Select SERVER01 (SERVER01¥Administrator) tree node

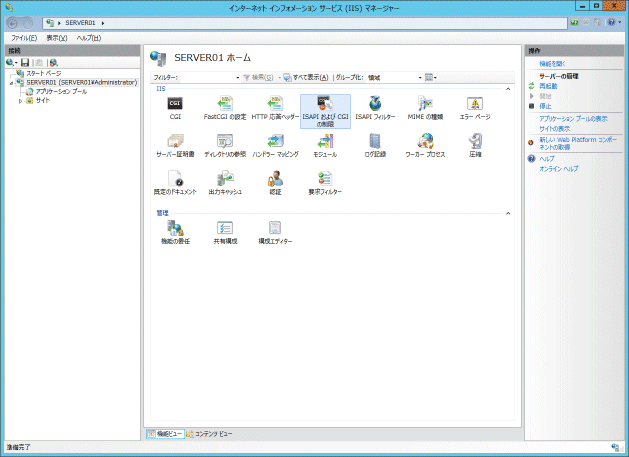82,82
